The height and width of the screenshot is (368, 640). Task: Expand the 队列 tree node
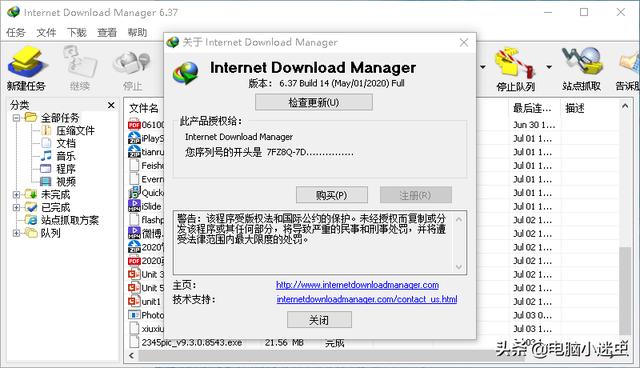[x=16, y=233]
